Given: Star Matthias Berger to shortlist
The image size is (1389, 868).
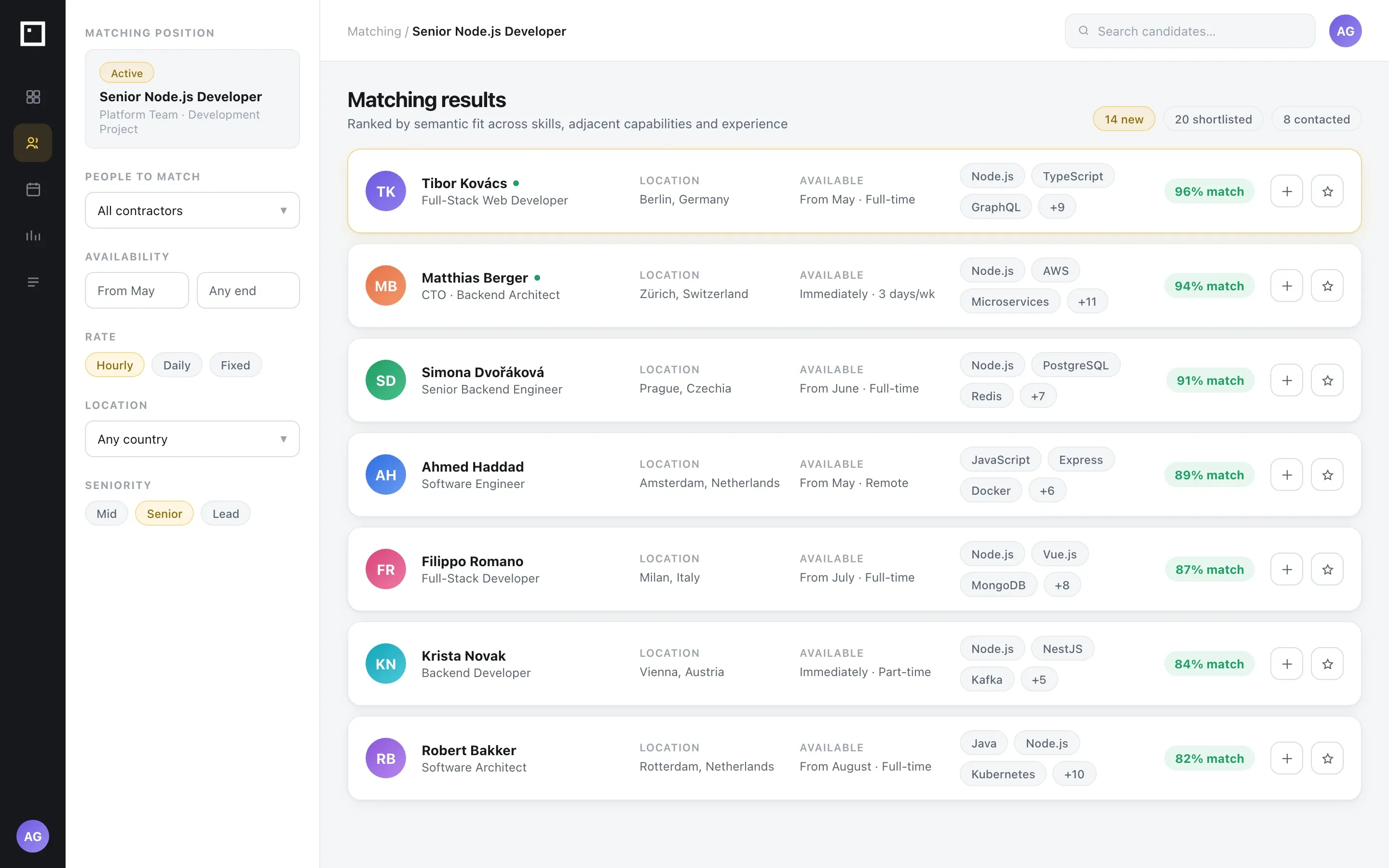Looking at the screenshot, I should point(1327,286).
